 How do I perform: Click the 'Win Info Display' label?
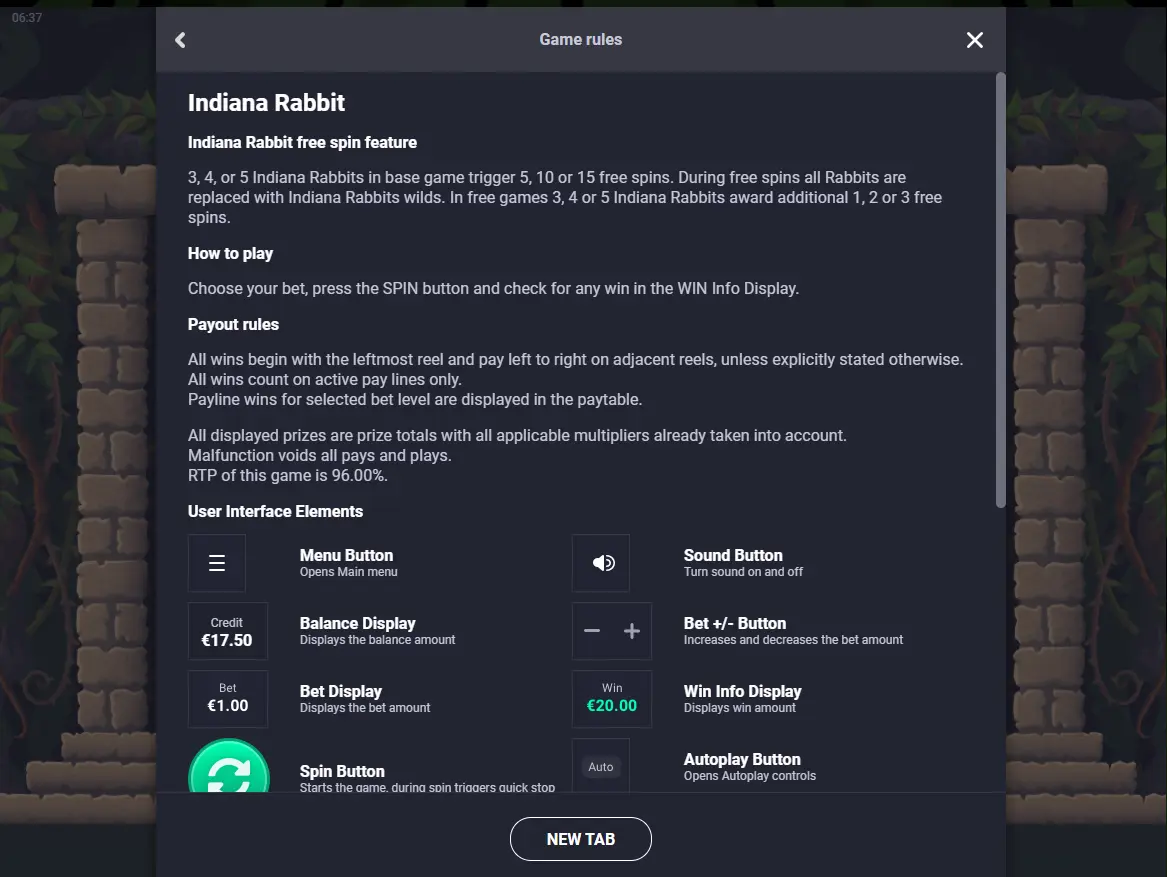tap(743, 692)
